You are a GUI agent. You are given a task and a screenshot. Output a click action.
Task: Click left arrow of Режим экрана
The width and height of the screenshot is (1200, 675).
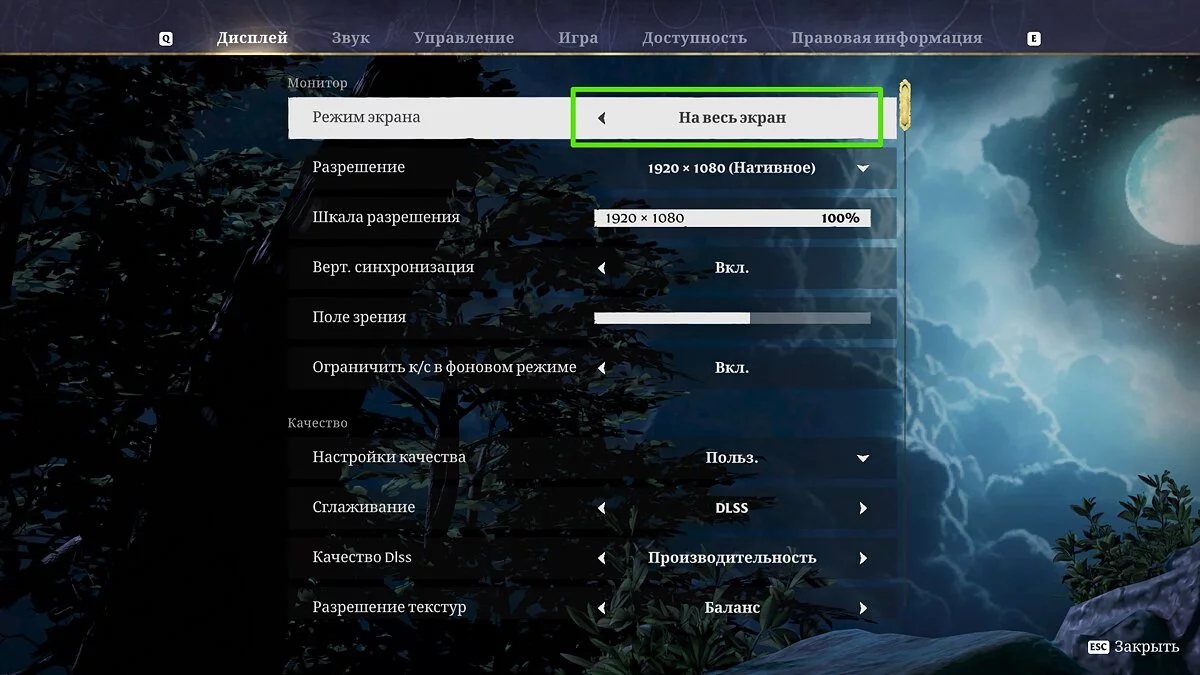click(602, 118)
